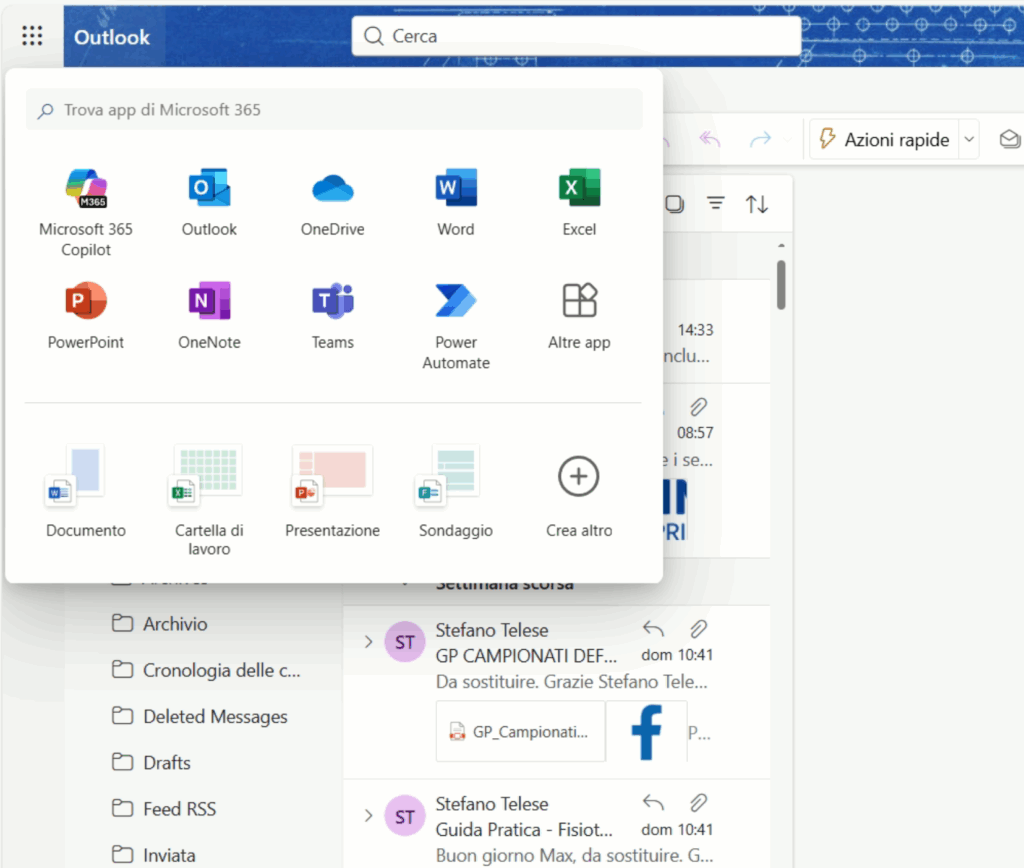
Task: Click the Trova app di Microsoft 365 field
Action: (334, 110)
